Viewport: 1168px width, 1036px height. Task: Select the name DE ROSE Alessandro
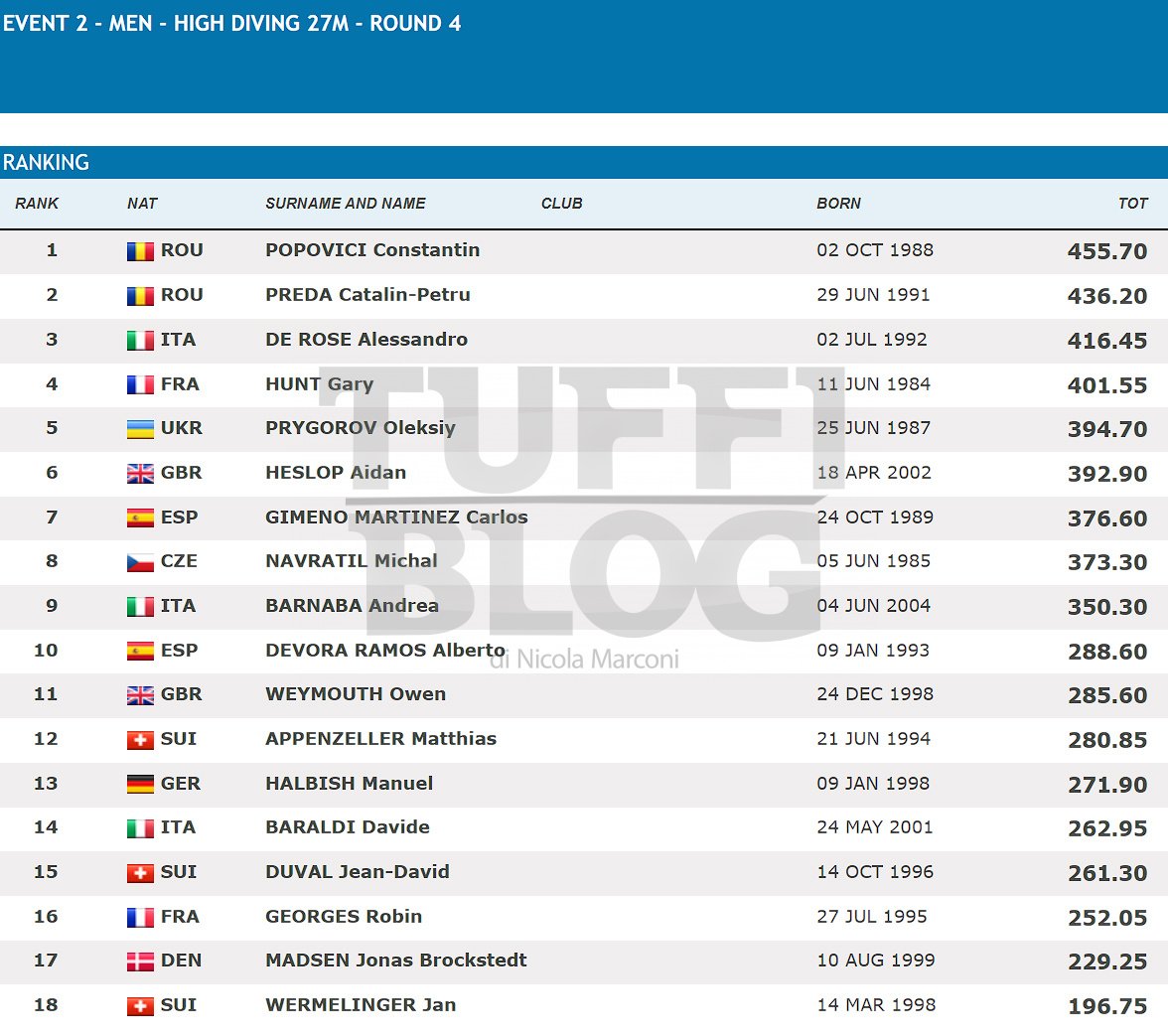[x=366, y=340]
